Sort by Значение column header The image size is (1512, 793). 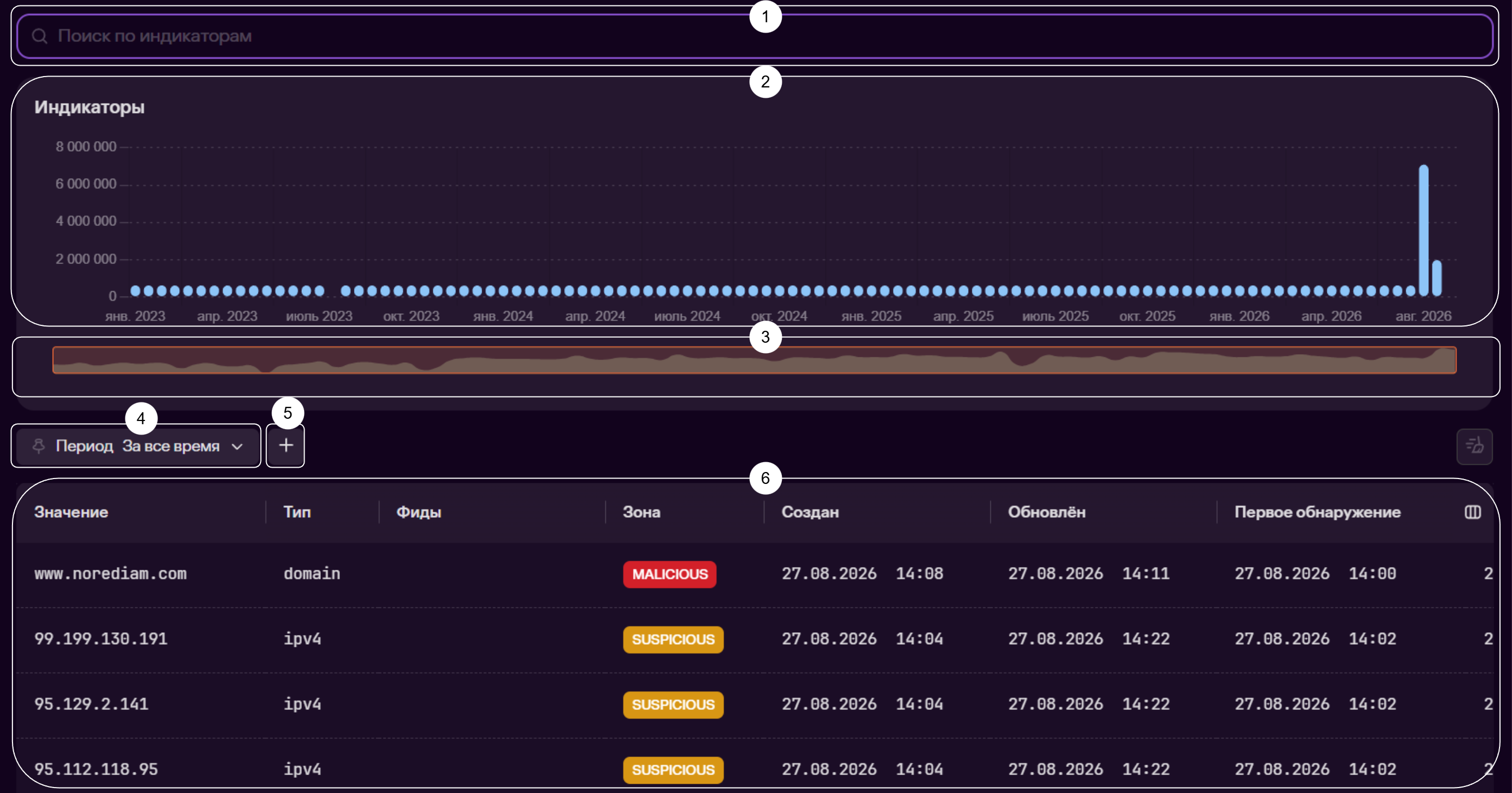coord(71,512)
